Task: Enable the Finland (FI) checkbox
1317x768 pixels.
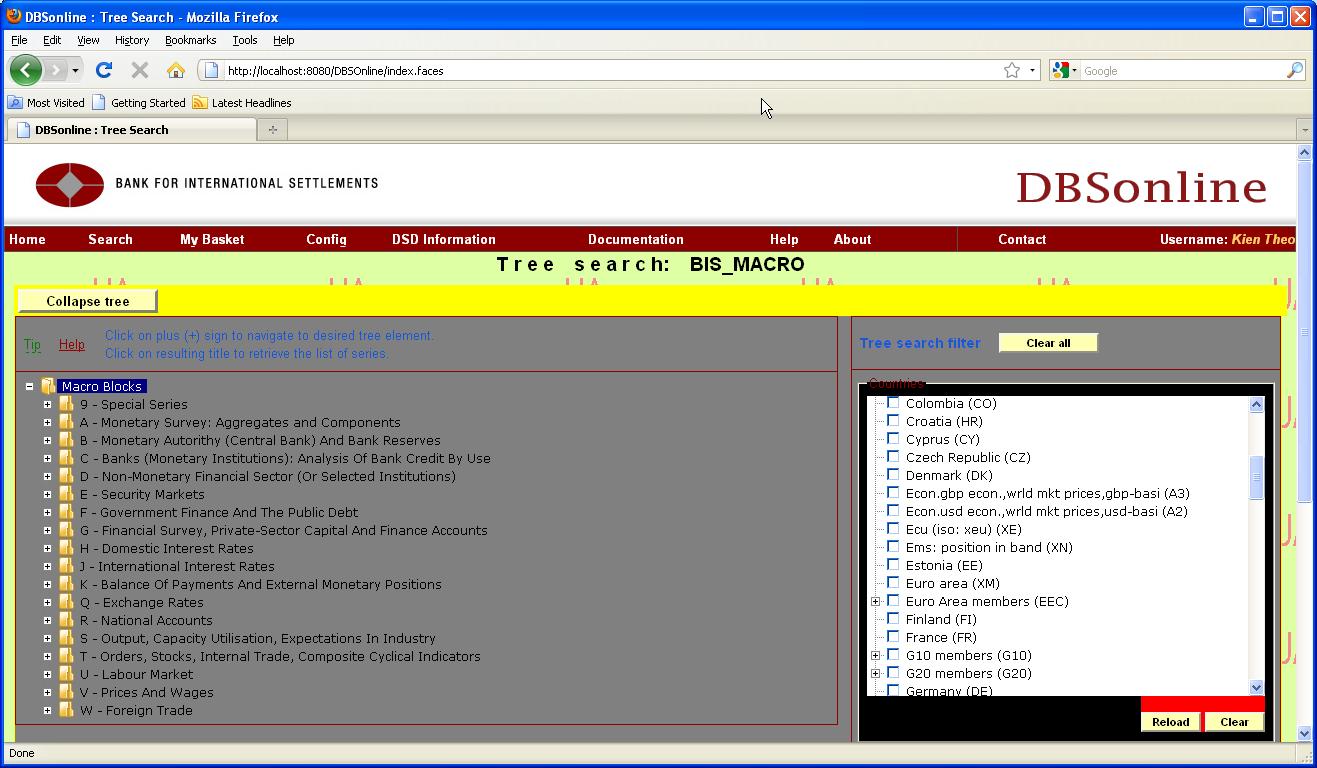Action: click(x=893, y=619)
